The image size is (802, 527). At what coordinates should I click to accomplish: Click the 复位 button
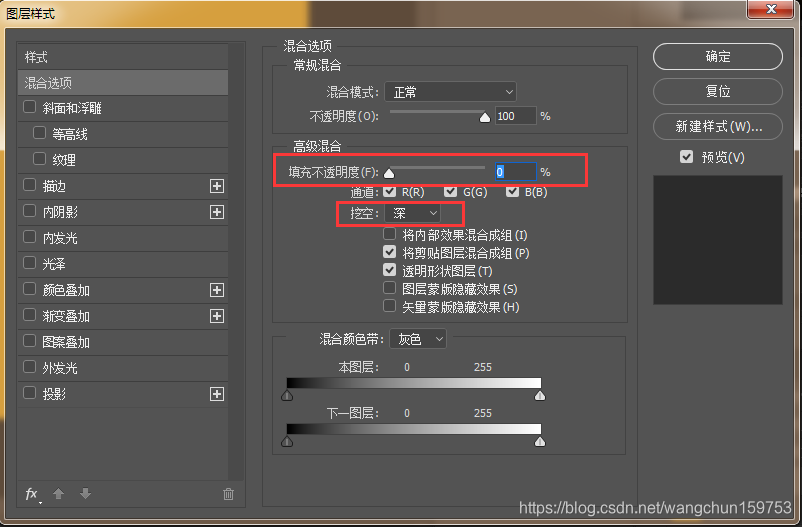718,91
